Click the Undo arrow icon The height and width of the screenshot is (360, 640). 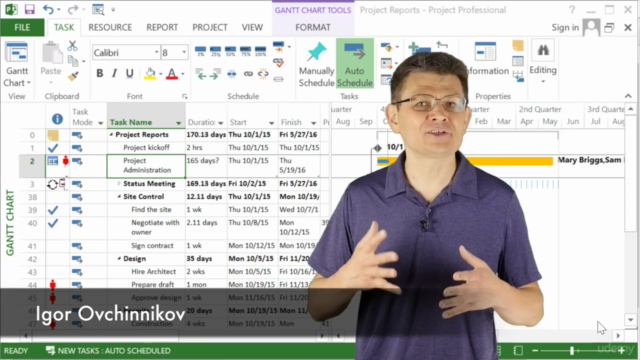click(x=48, y=9)
